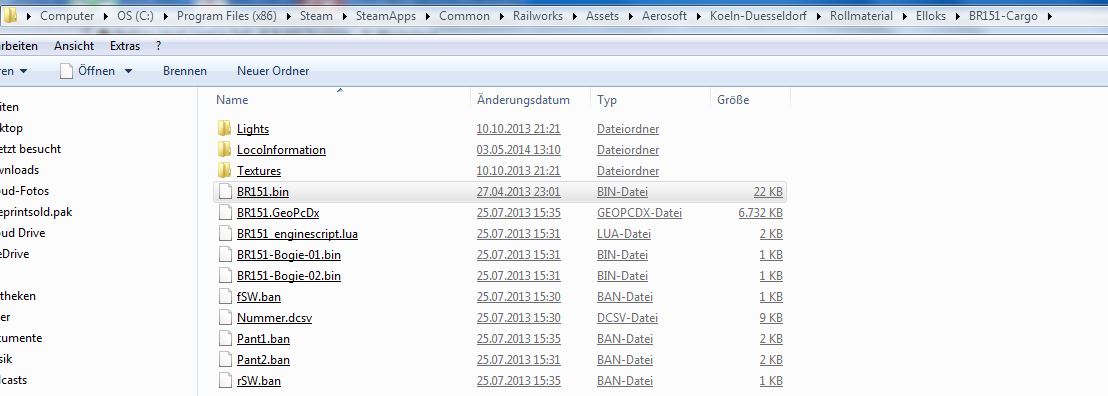Click the folder icon in the address bar
The height and width of the screenshot is (396, 1108).
click(10, 15)
